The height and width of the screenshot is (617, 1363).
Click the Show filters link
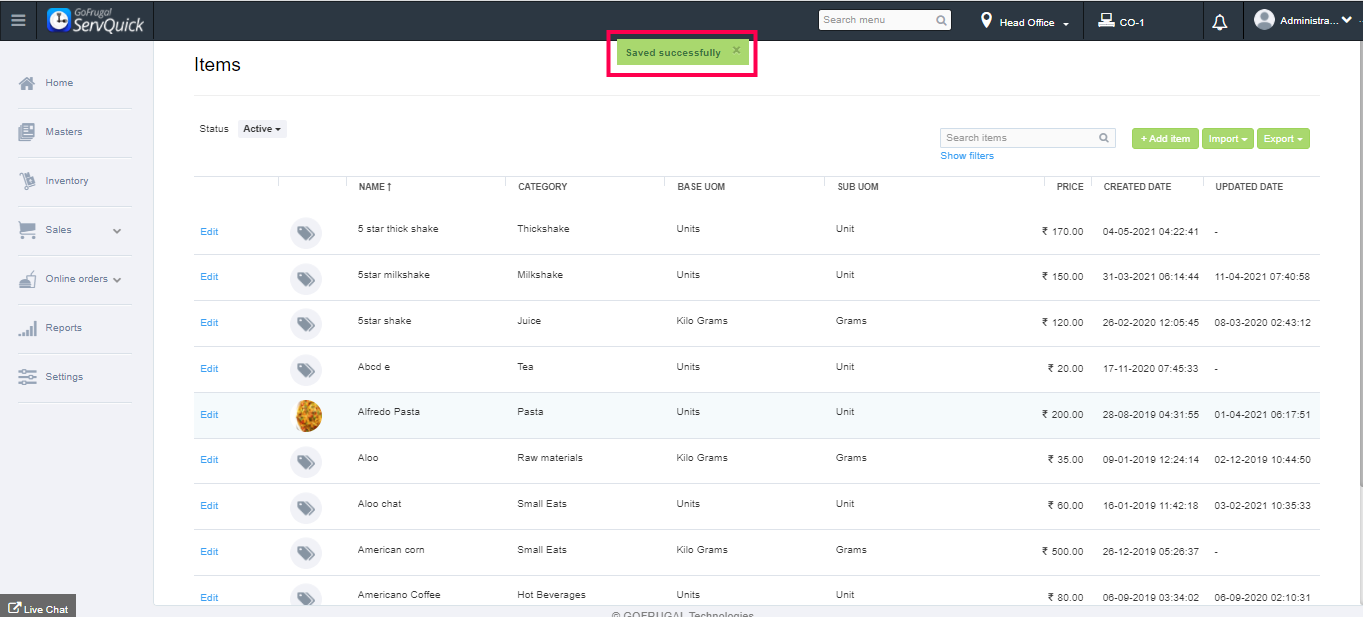pos(967,156)
